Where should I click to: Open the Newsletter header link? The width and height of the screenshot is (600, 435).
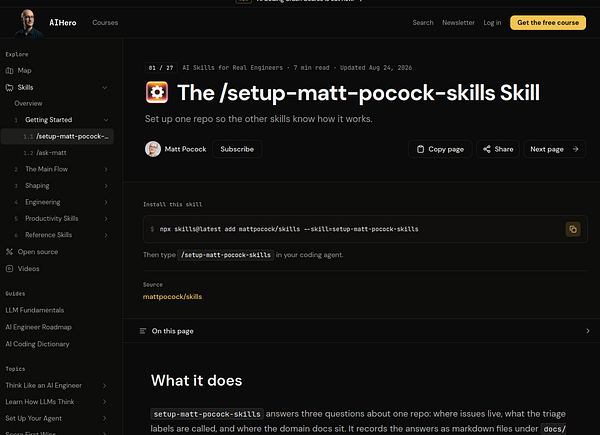click(458, 23)
